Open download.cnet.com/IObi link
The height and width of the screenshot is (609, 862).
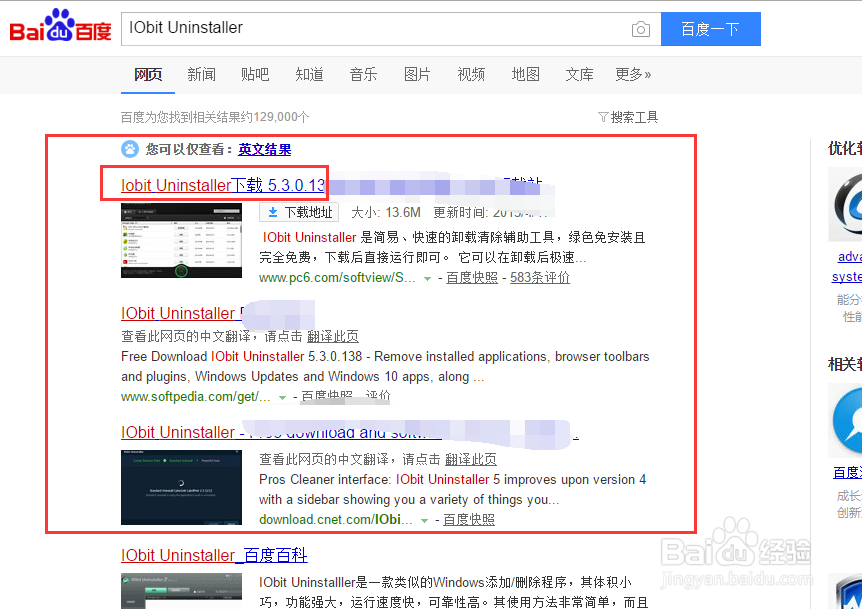(336, 519)
